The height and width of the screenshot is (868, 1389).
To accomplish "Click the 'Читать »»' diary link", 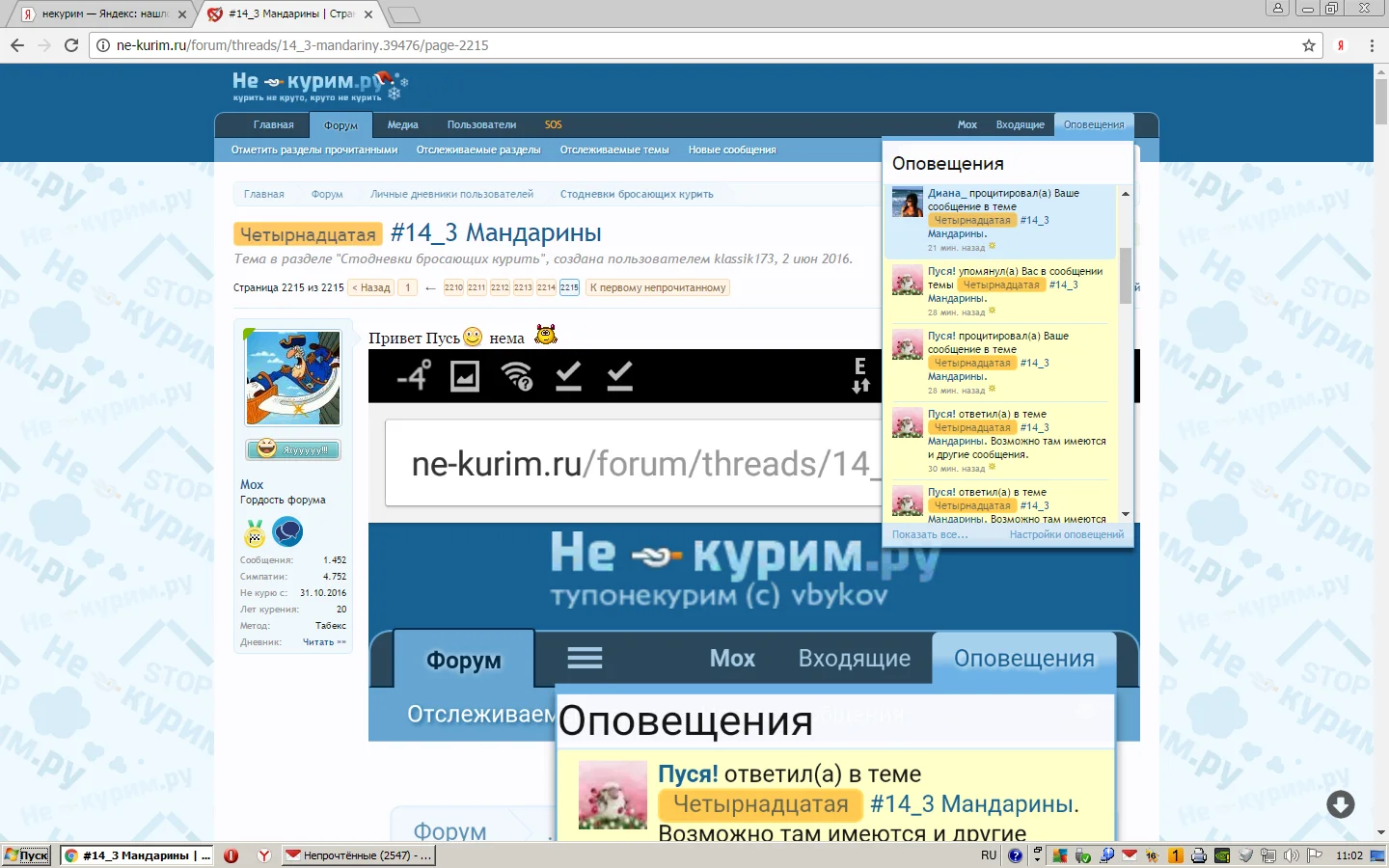I will [x=324, y=642].
